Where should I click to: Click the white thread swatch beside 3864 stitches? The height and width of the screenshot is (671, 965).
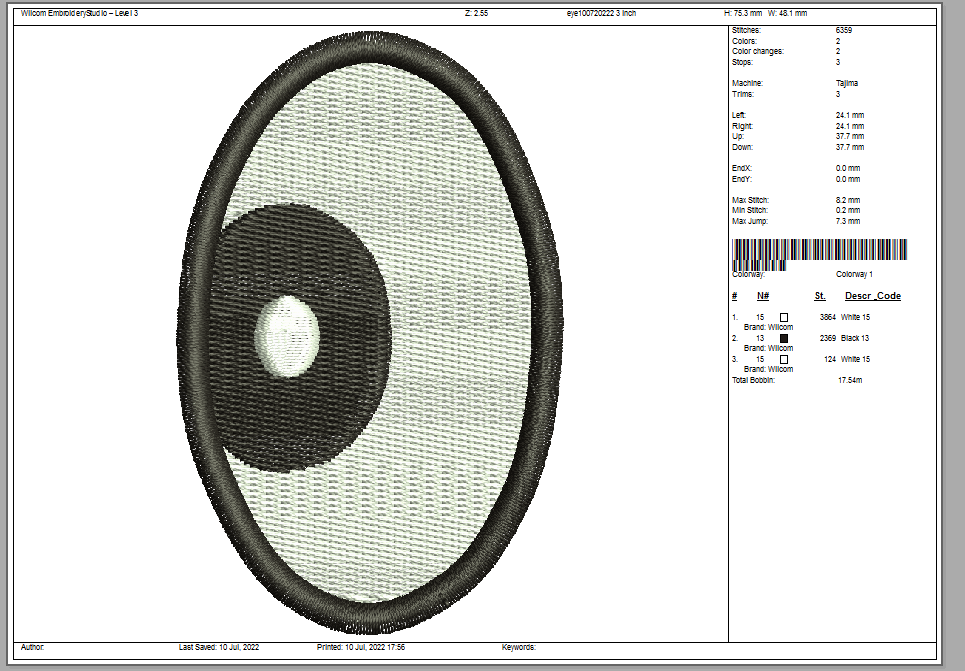[x=784, y=317]
